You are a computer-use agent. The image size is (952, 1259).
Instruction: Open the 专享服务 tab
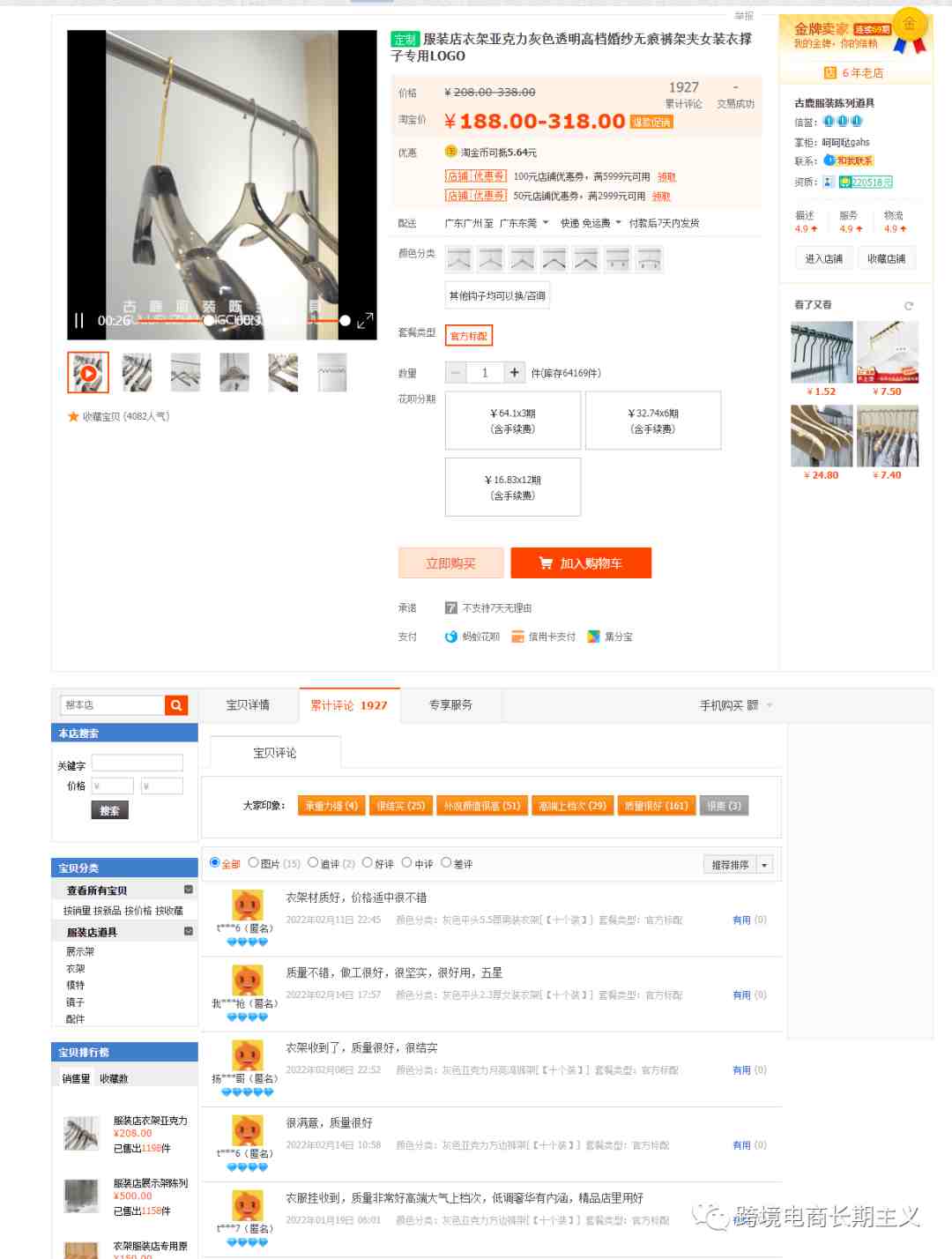[451, 705]
